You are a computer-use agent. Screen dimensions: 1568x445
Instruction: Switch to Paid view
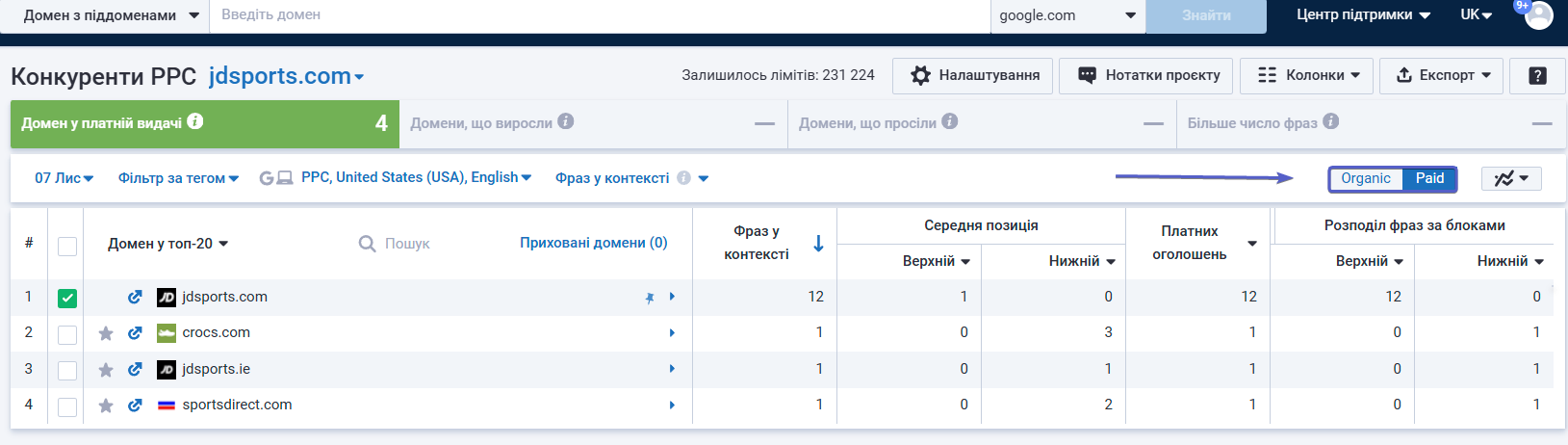click(x=1429, y=178)
